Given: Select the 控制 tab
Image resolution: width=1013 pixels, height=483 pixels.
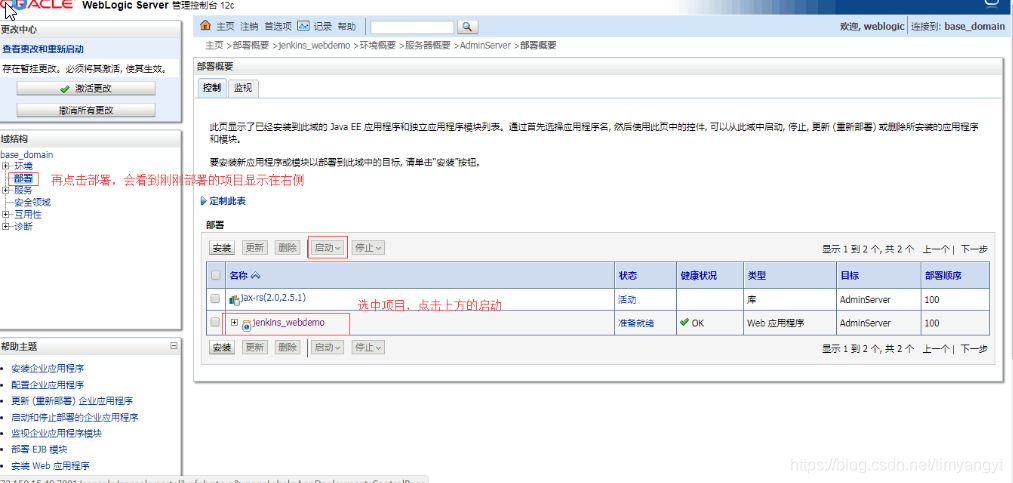Looking at the screenshot, I should pos(212,88).
